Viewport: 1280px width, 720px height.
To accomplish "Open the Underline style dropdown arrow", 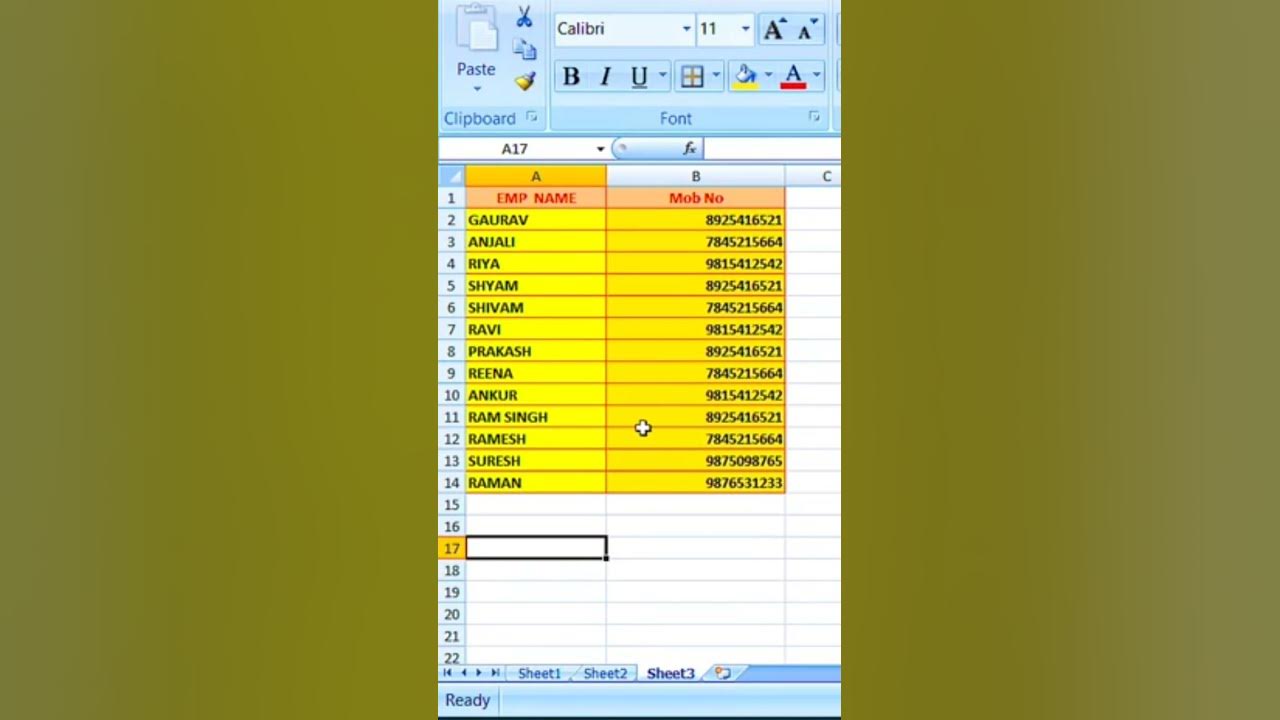I will coord(662,76).
